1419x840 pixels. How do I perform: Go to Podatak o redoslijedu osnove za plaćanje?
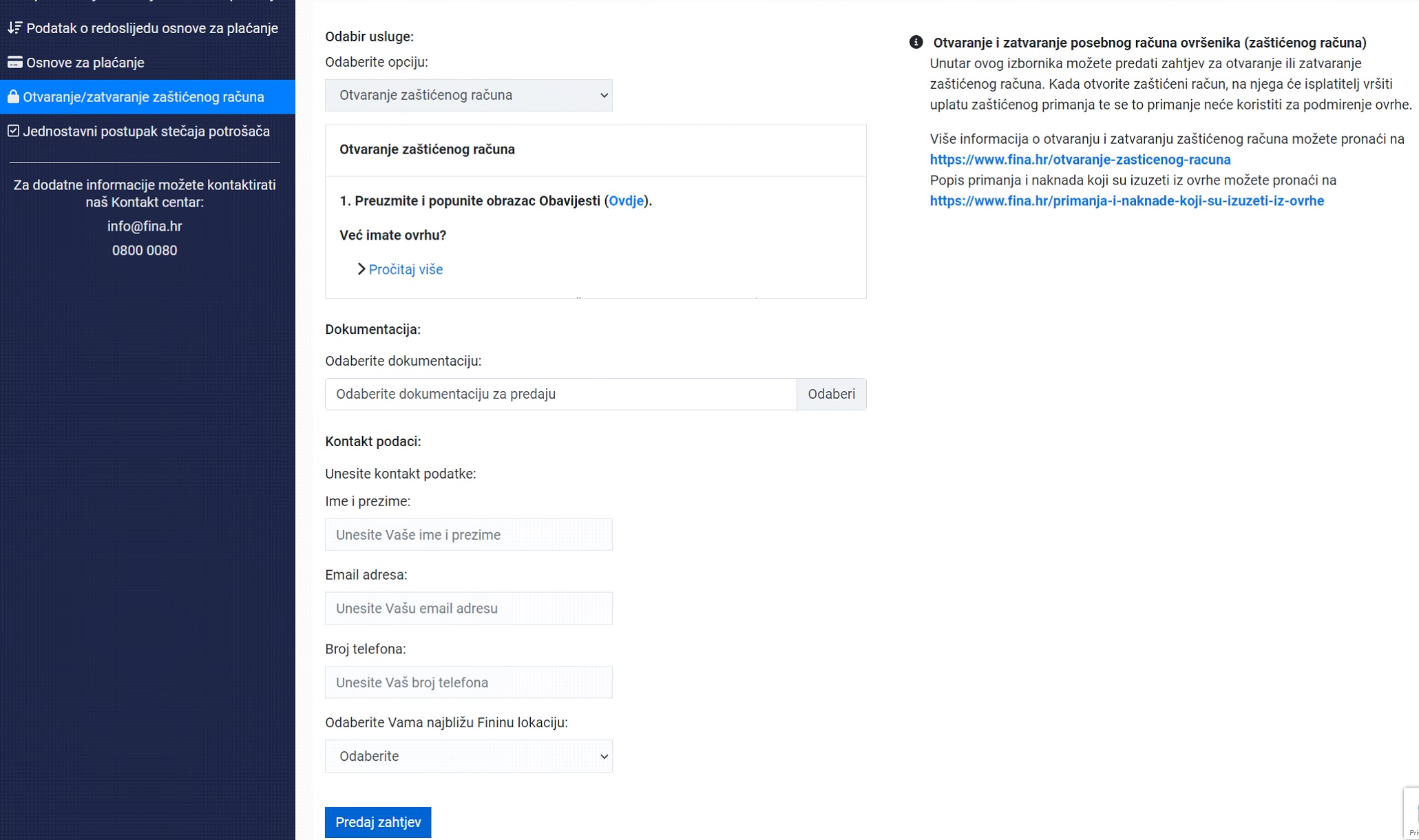[151, 28]
